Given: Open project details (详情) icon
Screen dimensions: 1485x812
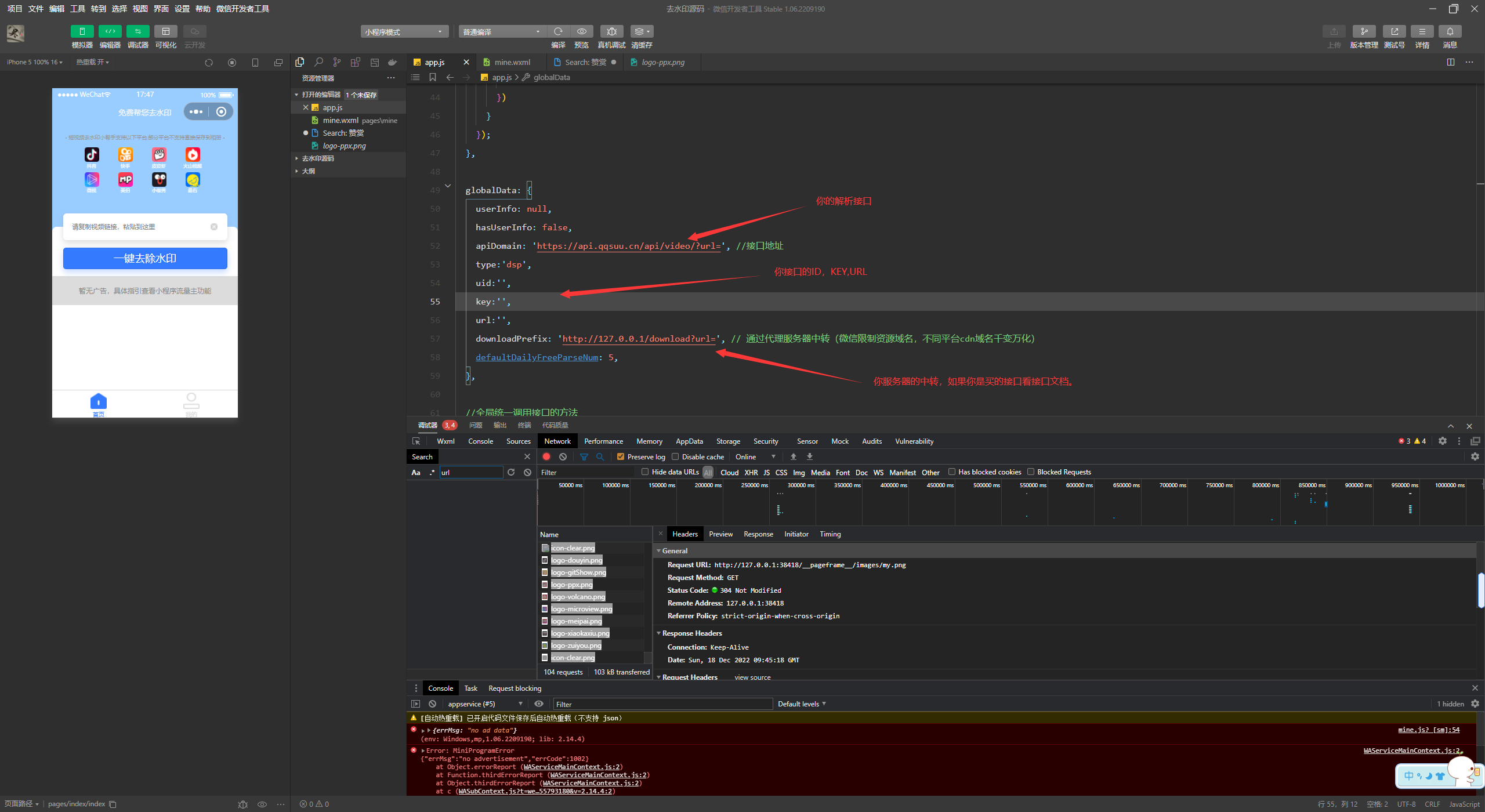Looking at the screenshot, I should point(1422,31).
